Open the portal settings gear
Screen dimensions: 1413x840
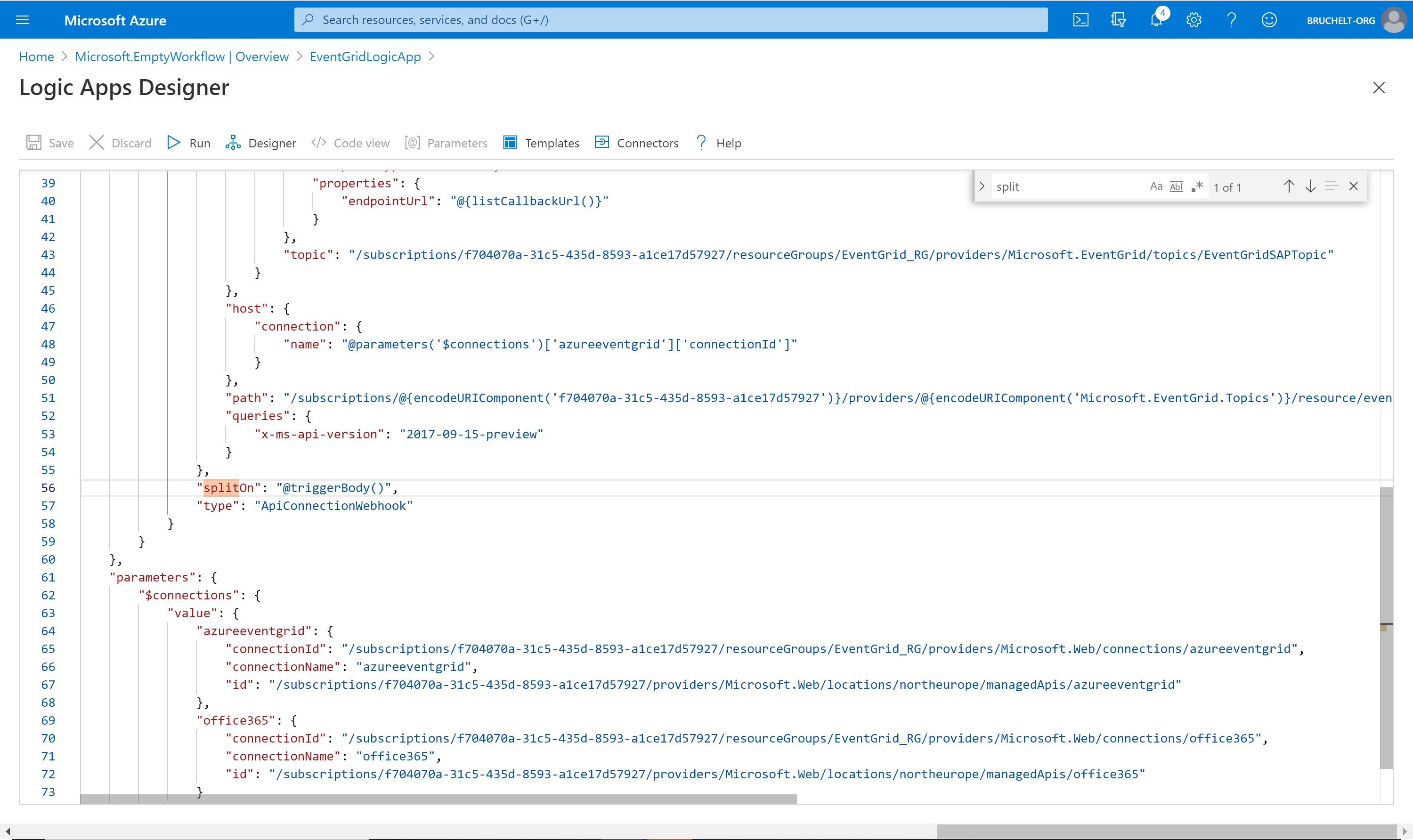click(1194, 20)
